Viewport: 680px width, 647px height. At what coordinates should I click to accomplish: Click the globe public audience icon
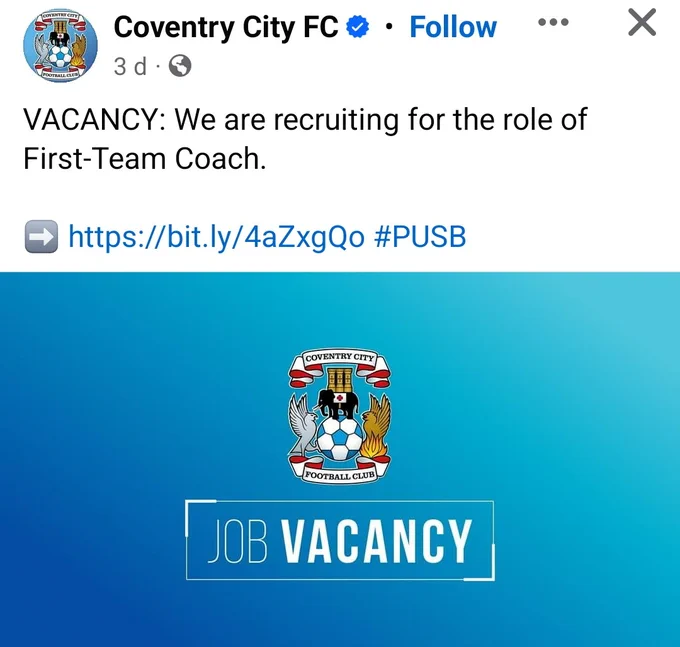180,66
